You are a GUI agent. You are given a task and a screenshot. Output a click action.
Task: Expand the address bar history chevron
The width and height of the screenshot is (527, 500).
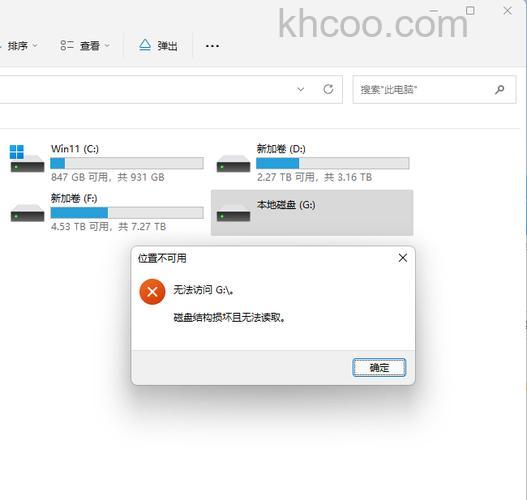(x=300, y=89)
